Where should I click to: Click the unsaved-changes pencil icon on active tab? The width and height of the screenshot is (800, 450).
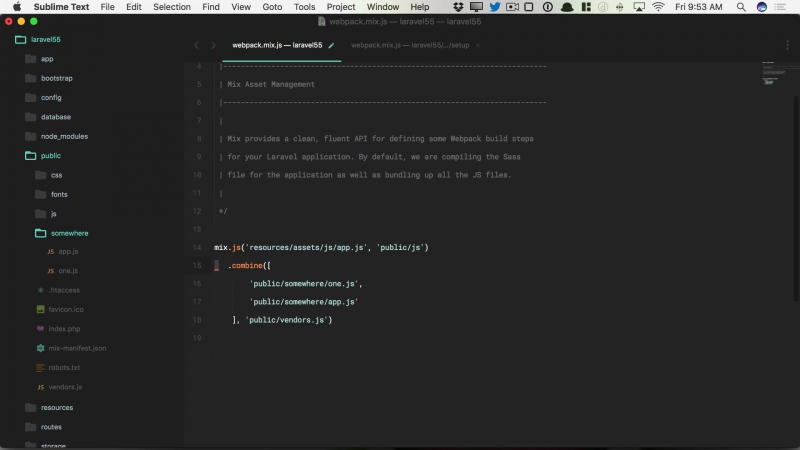pyautogui.click(x=331, y=45)
